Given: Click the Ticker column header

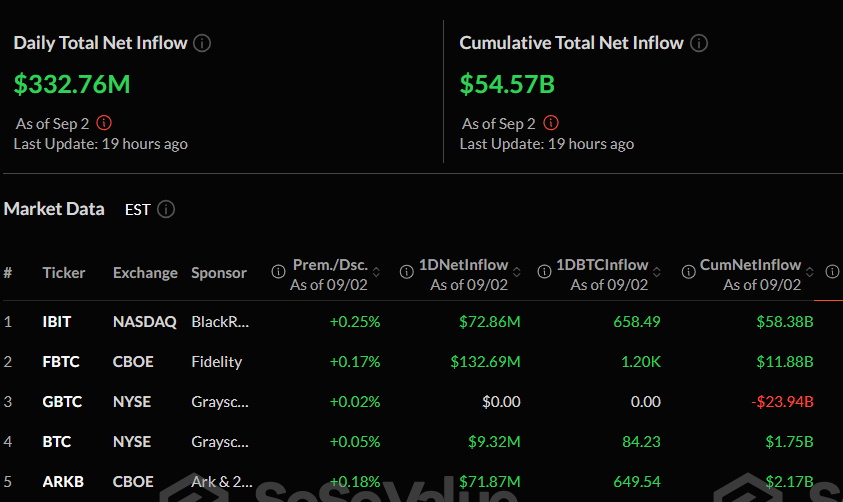Looking at the screenshot, I should pos(63,272).
